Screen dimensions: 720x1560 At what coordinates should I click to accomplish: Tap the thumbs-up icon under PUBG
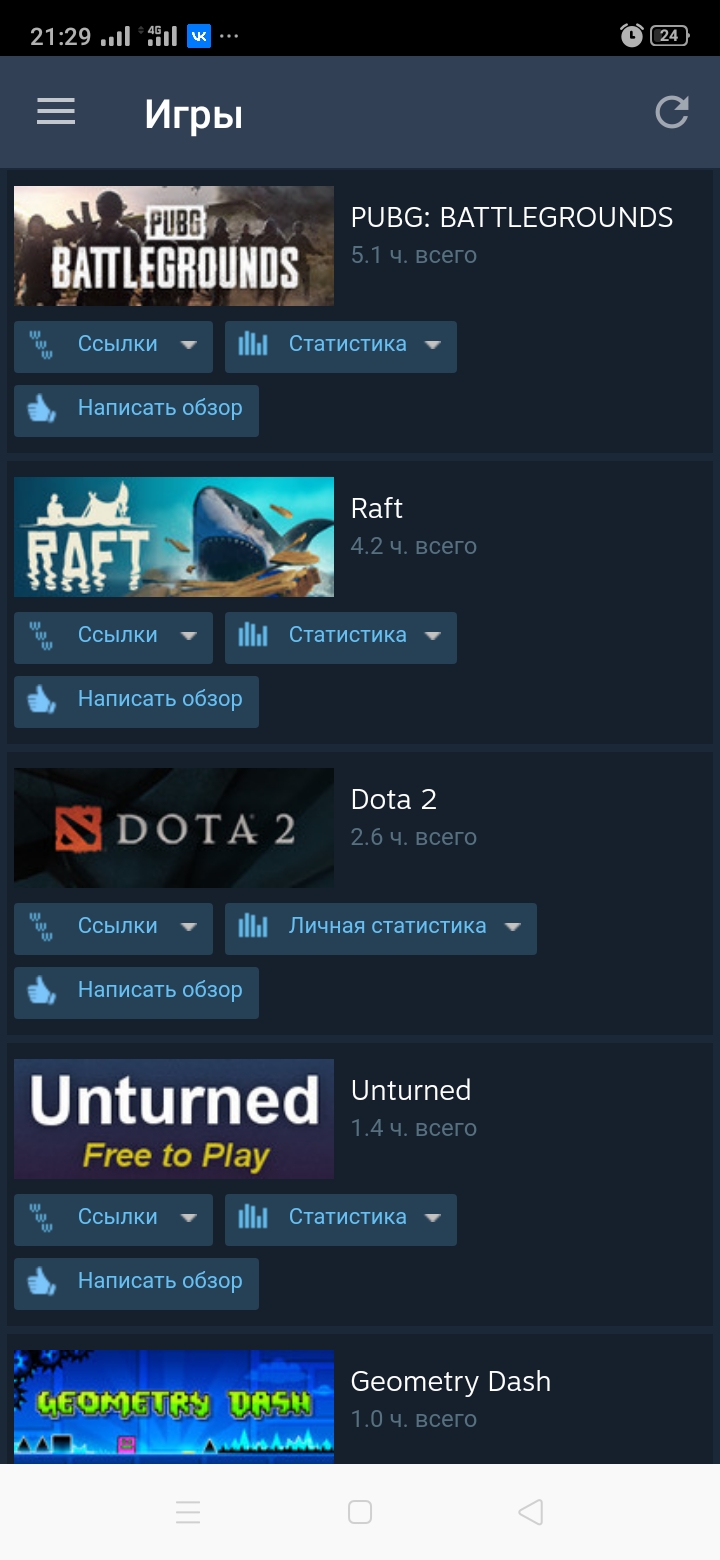click(42, 409)
